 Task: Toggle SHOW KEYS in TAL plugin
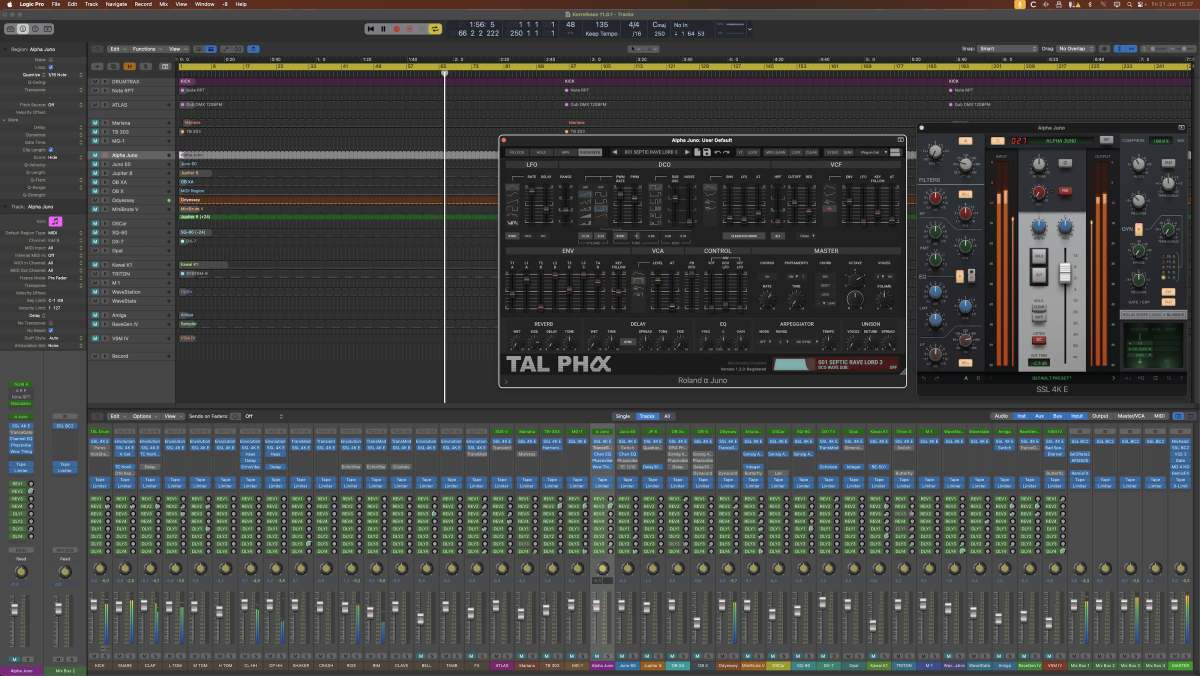point(590,152)
